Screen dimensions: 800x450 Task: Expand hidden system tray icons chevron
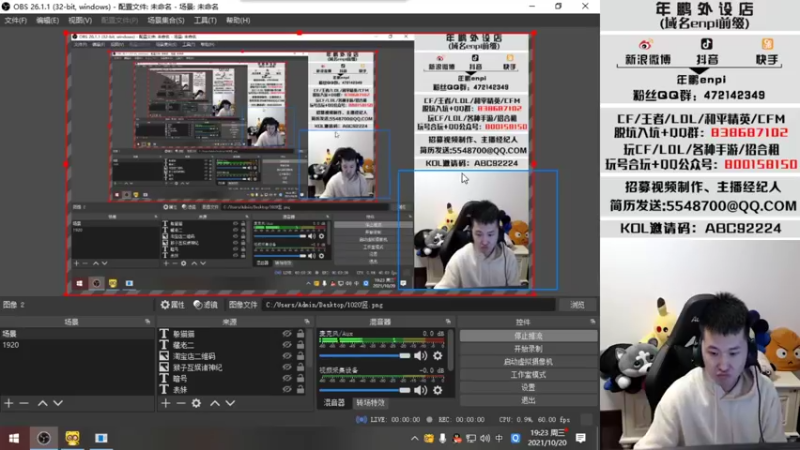coord(414,438)
